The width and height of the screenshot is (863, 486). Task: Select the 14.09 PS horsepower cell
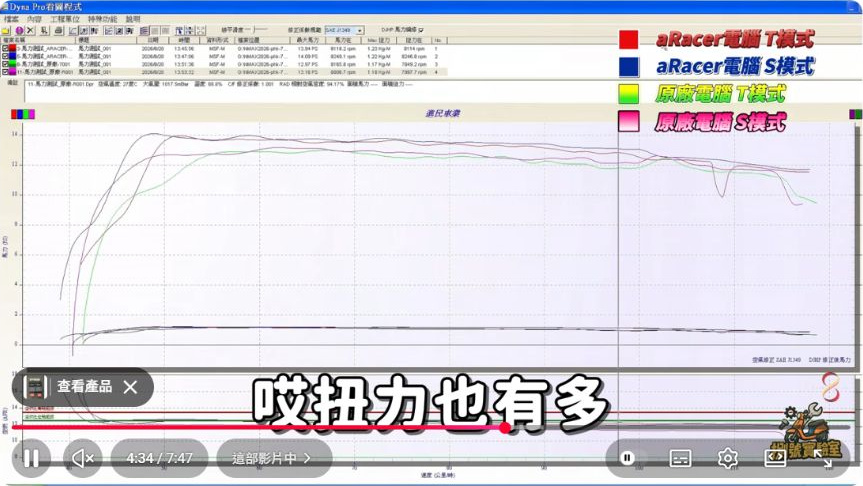coord(307,56)
